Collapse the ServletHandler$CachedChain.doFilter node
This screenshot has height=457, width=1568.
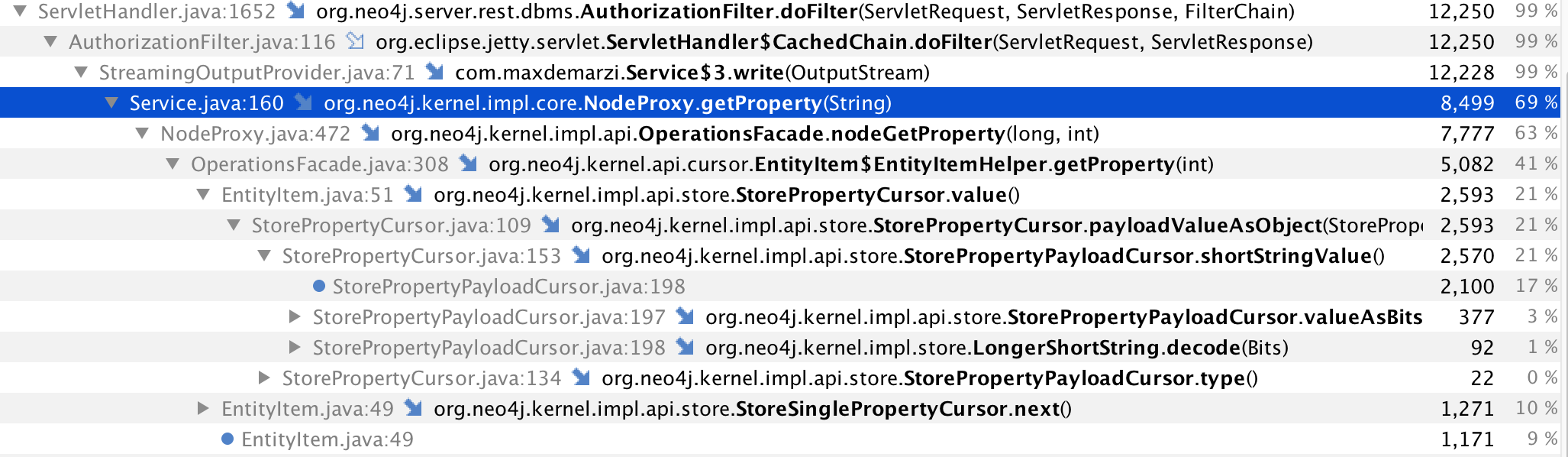point(51,42)
